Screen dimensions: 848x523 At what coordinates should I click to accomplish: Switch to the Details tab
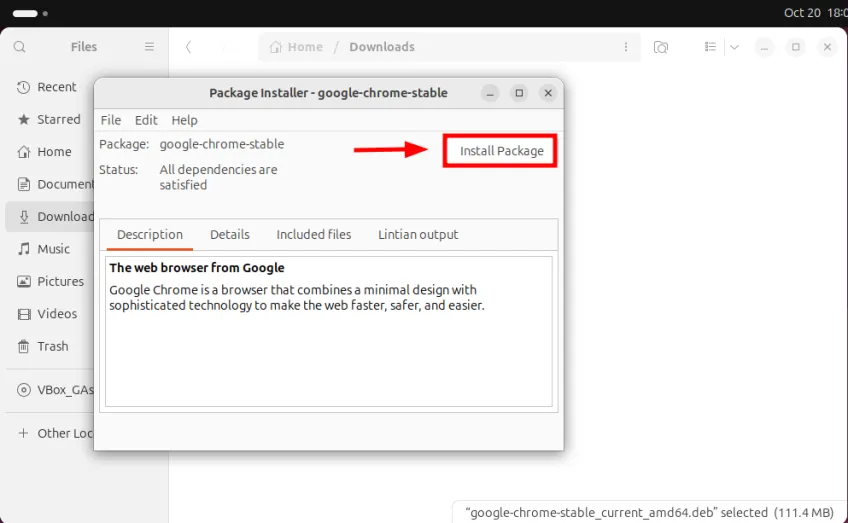click(x=229, y=234)
